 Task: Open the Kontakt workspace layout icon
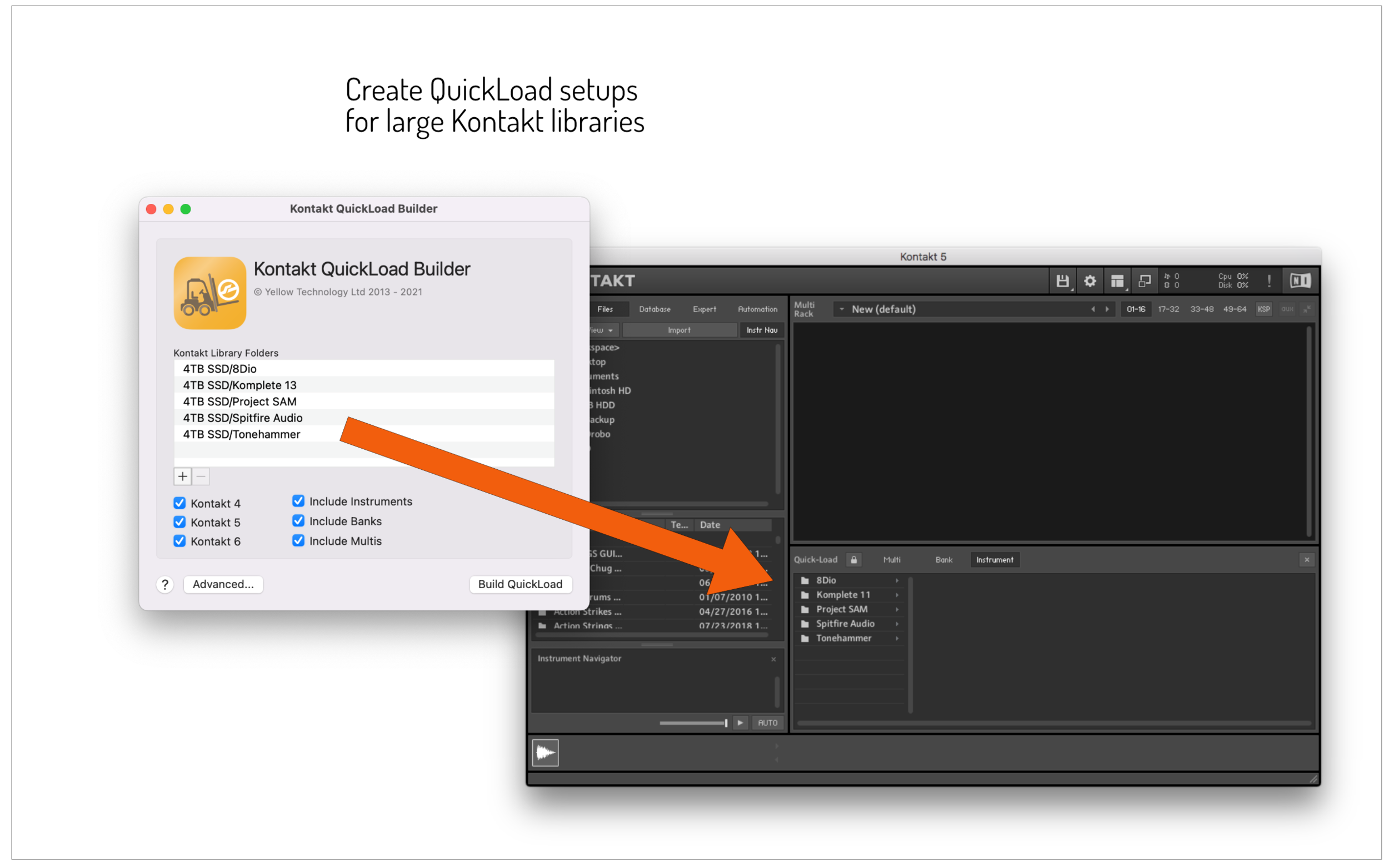(x=1117, y=280)
